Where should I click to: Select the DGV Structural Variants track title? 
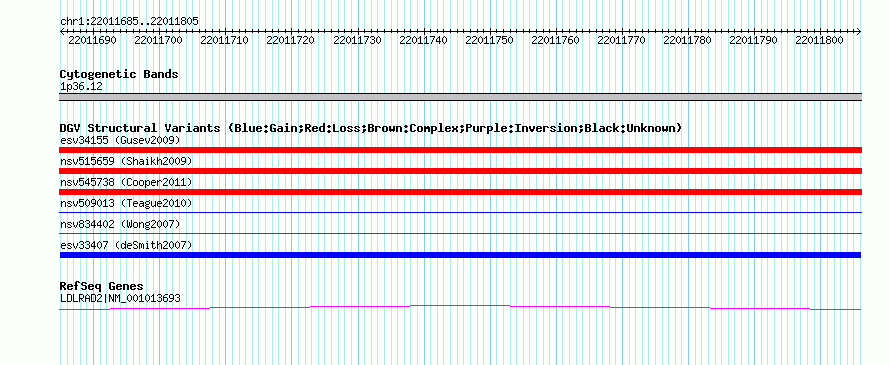[x=371, y=128]
